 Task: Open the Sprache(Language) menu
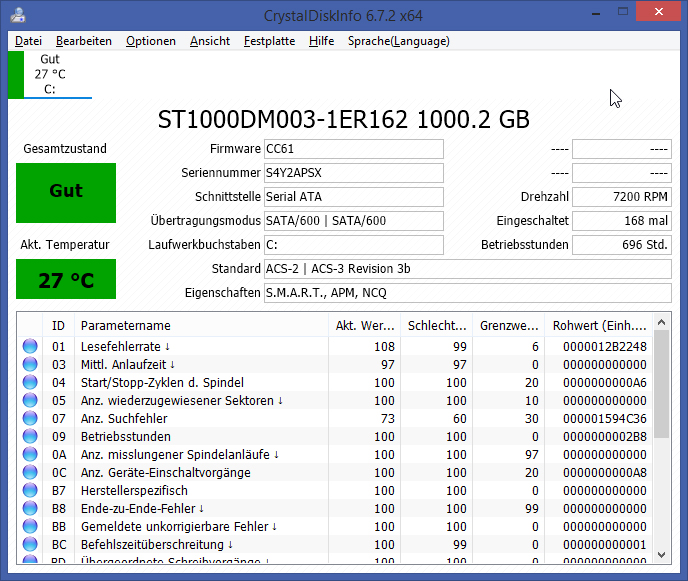coord(398,41)
